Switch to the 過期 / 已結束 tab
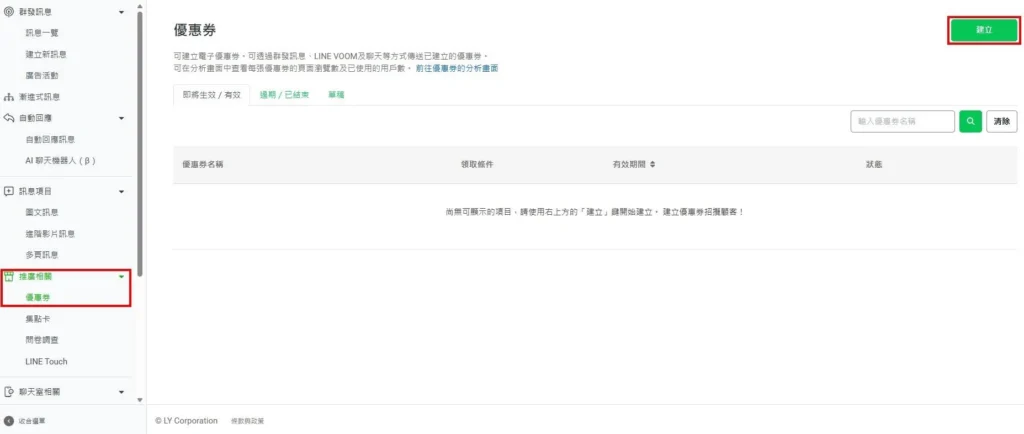Viewport: 1024px width, 434px height. pos(284,95)
